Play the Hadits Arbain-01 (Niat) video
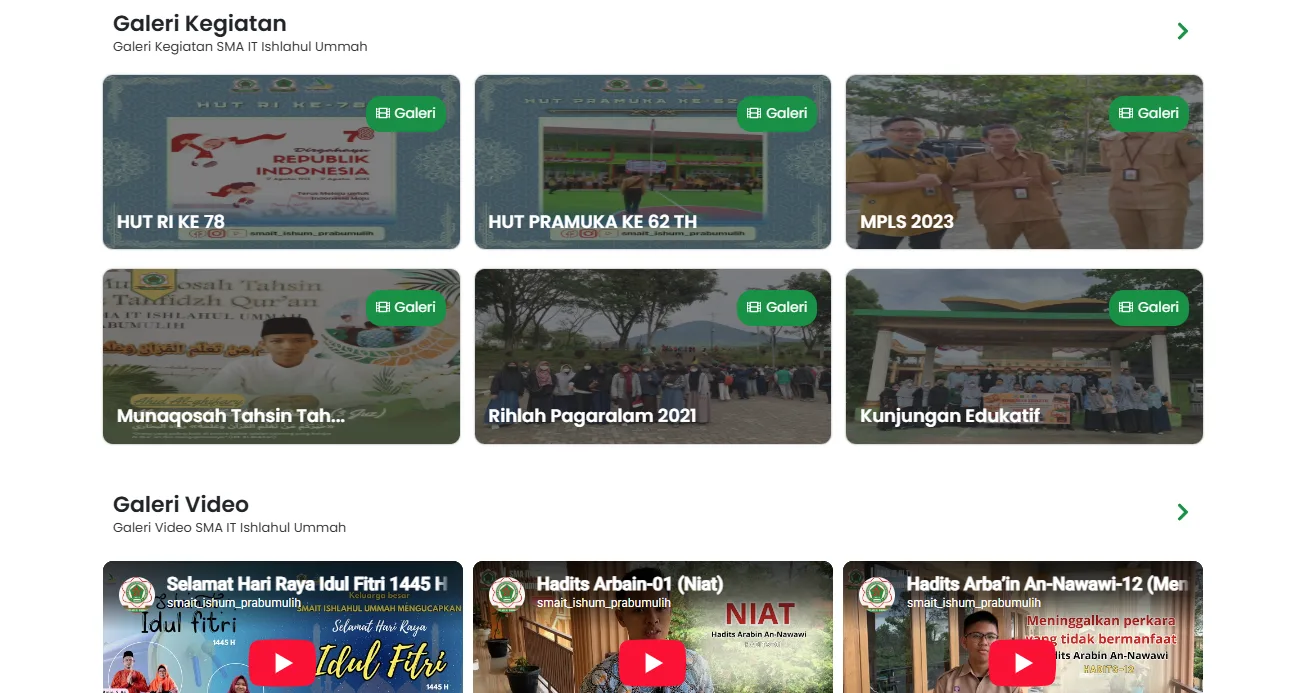This screenshot has width=1305, height=693. pyautogui.click(x=652, y=662)
